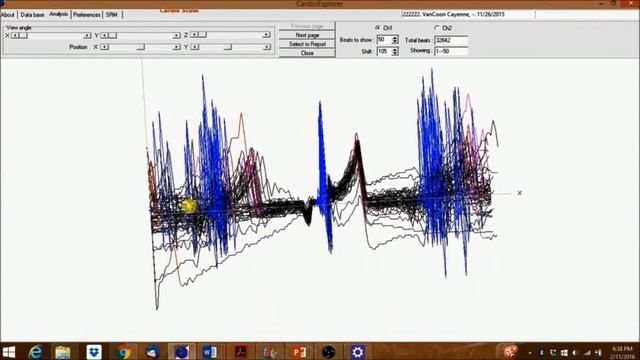Open the OBS recorder taskbar icon

tap(328, 352)
